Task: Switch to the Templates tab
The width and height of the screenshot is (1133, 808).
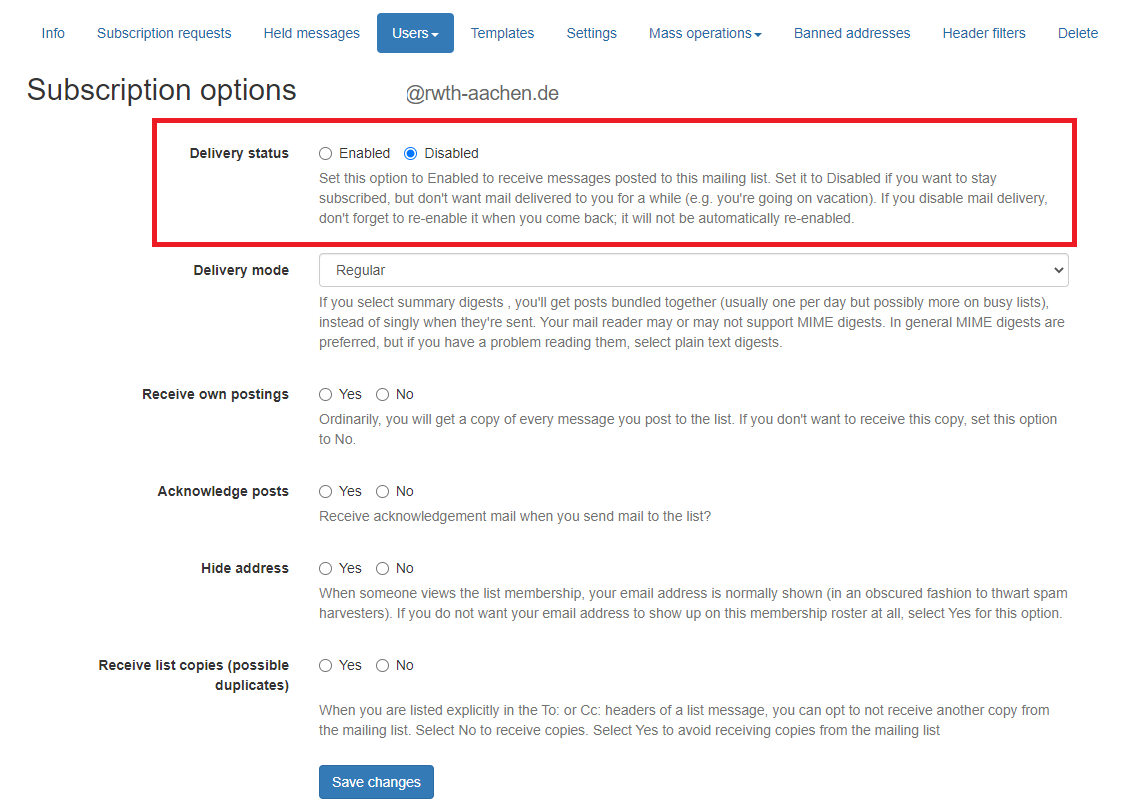Action: [x=502, y=33]
